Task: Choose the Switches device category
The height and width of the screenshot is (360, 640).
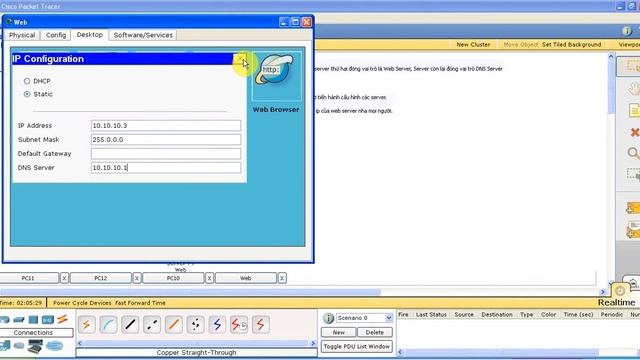Action: click(19, 320)
